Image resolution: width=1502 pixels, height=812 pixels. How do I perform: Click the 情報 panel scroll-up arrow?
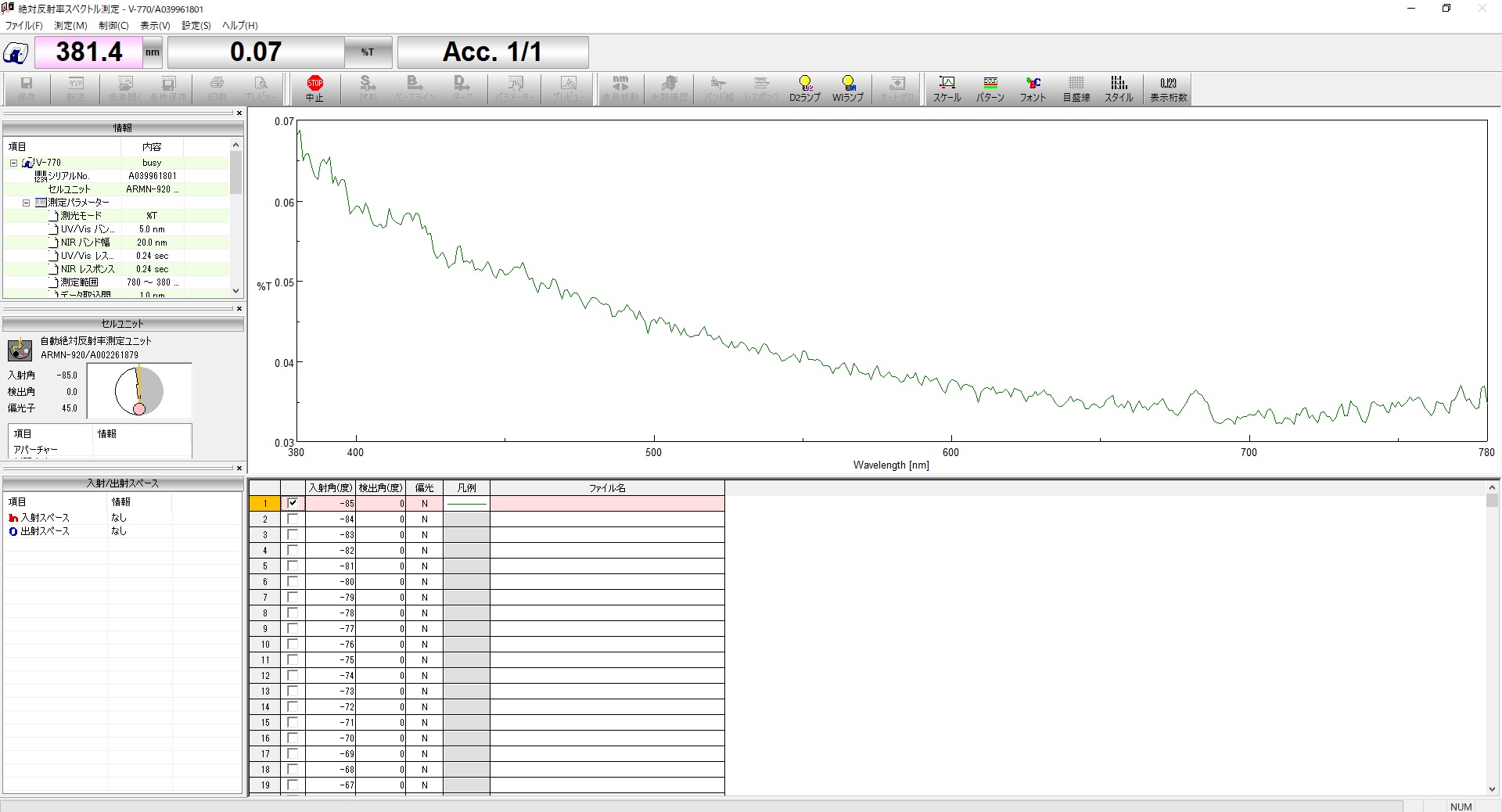[x=235, y=145]
